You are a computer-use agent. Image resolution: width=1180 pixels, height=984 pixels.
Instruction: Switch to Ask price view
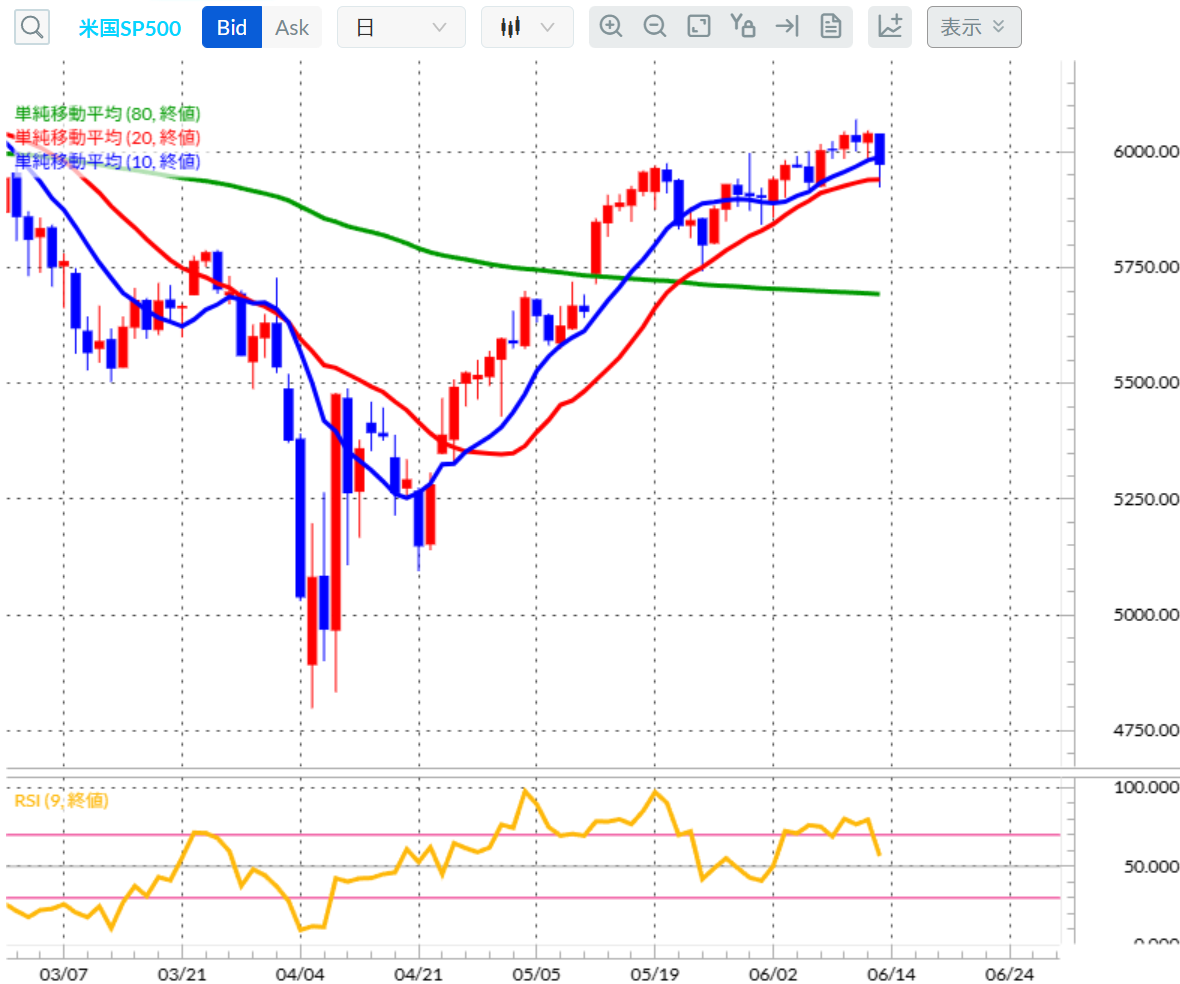pyautogui.click(x=292, y=27)
